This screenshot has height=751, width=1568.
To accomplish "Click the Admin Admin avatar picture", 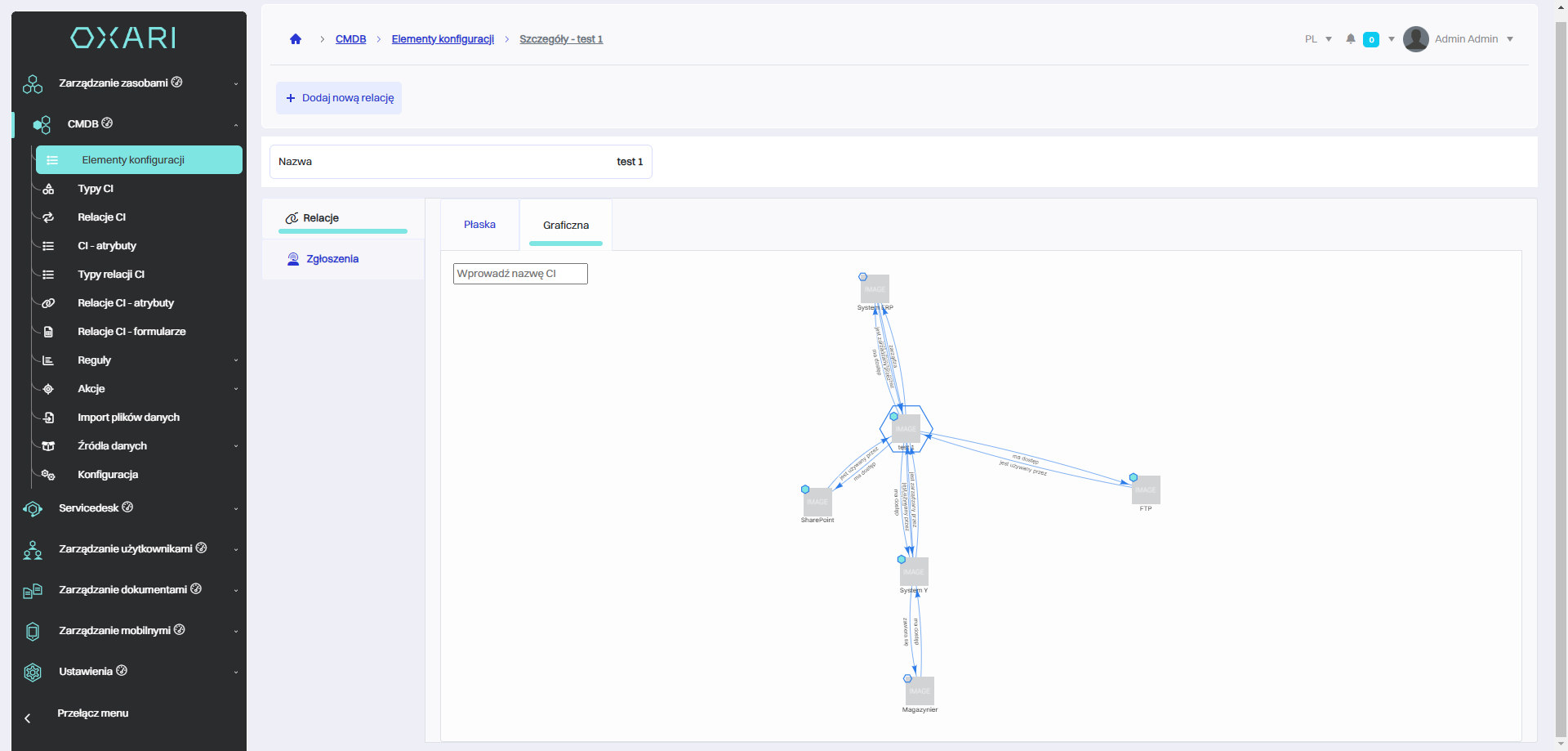I will [1415, 39].
